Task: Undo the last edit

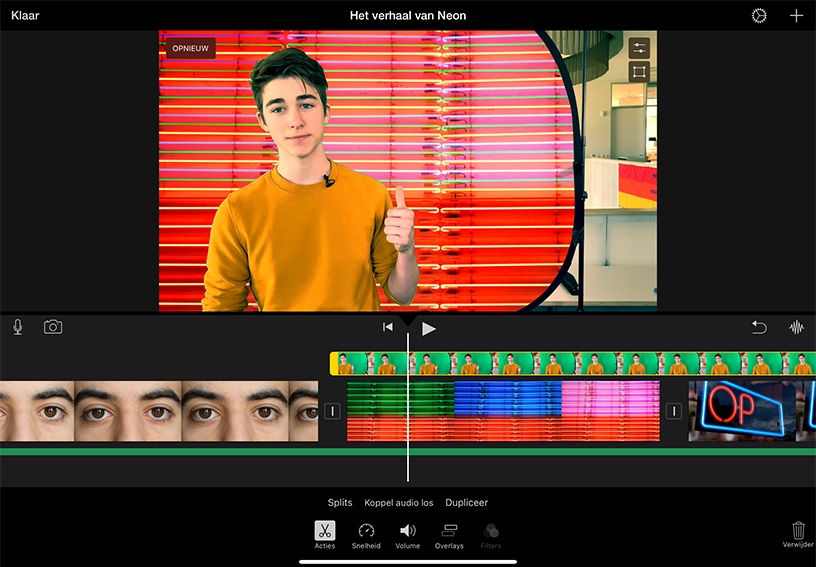Action: (759, 327)
